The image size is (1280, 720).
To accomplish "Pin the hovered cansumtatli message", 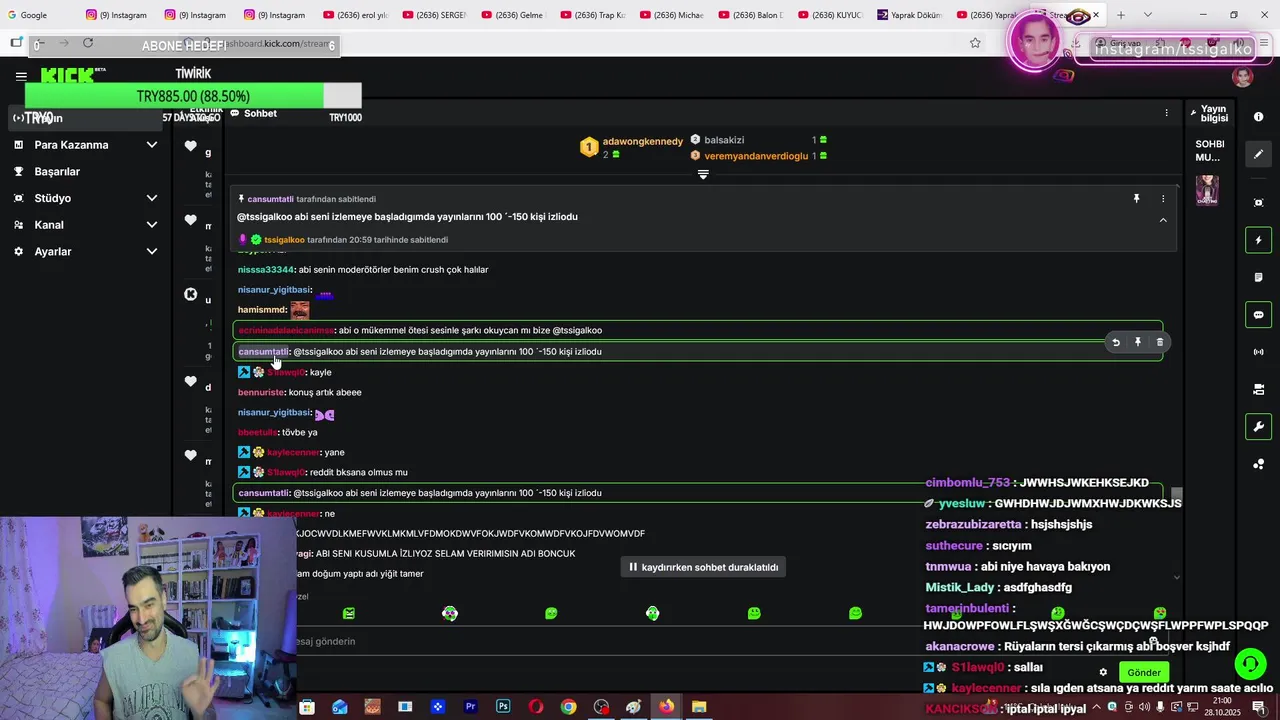I will [1138, 342].
